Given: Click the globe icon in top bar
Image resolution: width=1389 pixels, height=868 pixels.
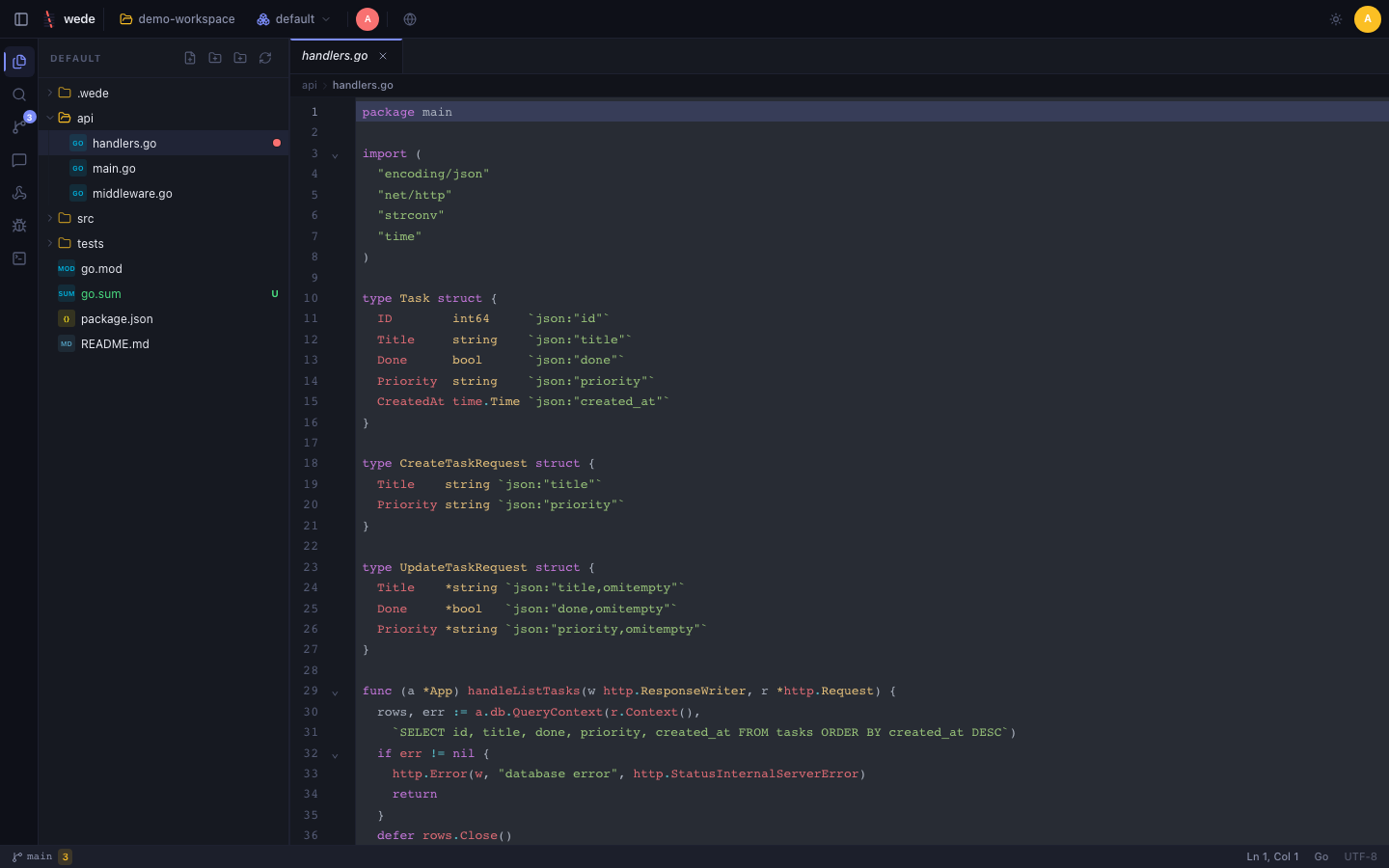Looking at the screenshot, I should (x=410, y=19).
